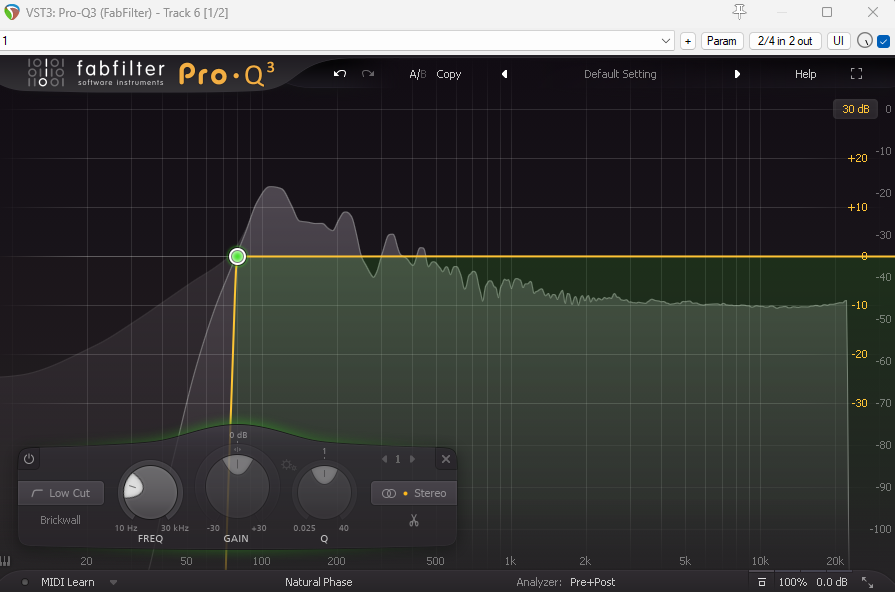Open the 30 dB display range selector

click(x=856, y=109)
